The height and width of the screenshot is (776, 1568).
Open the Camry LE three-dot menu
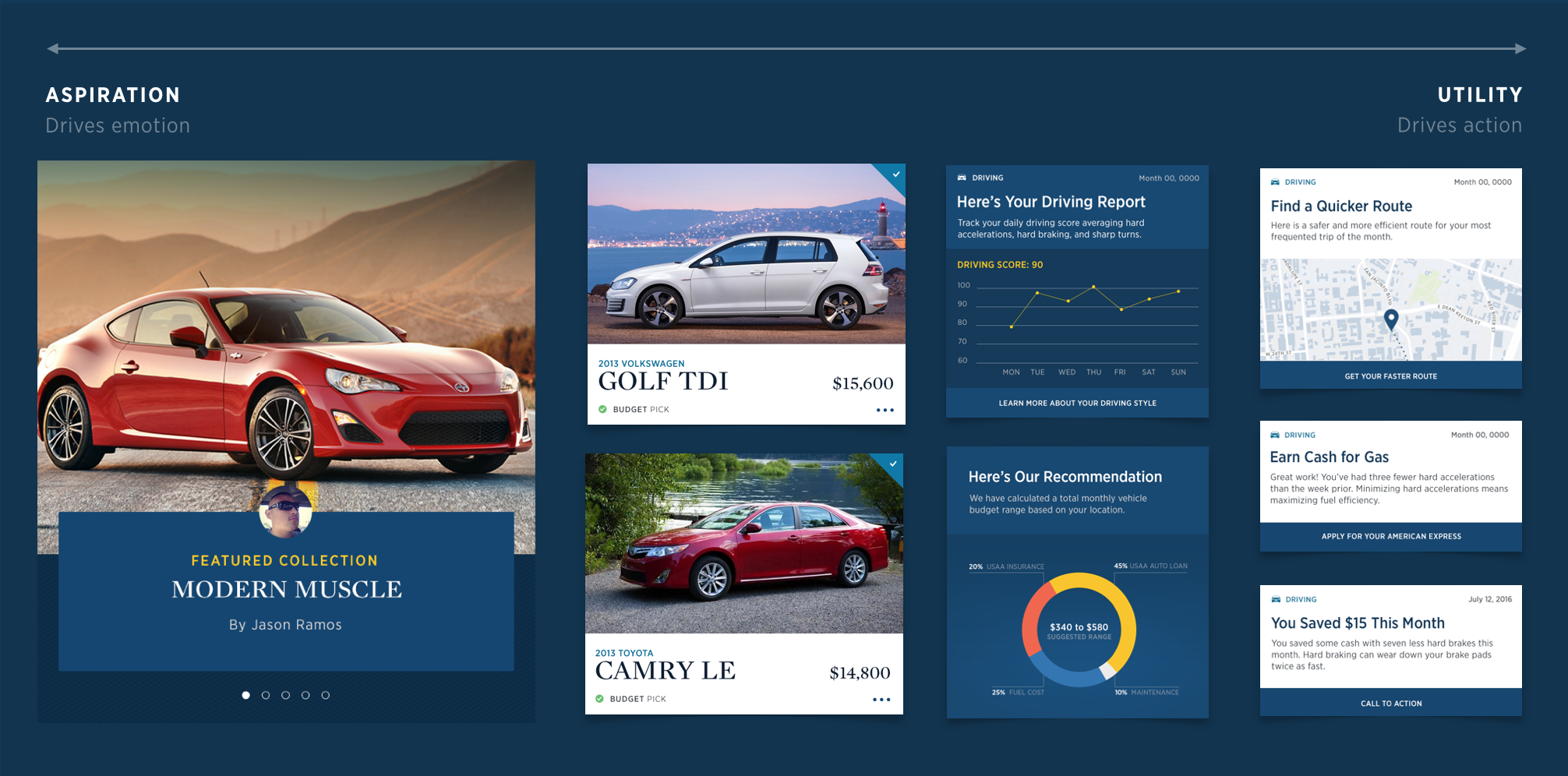(881, 700)
